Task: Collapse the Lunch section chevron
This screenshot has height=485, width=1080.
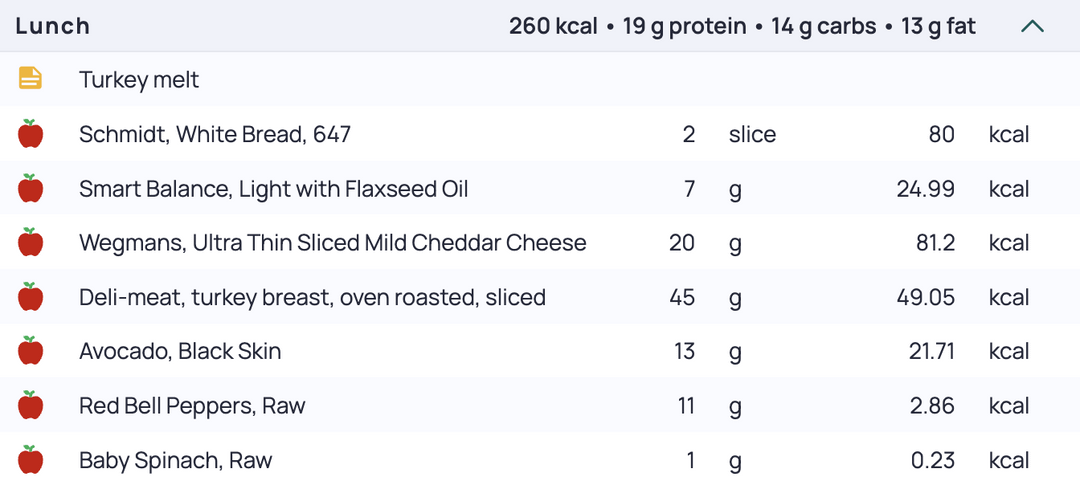Action: point(1032,27)
